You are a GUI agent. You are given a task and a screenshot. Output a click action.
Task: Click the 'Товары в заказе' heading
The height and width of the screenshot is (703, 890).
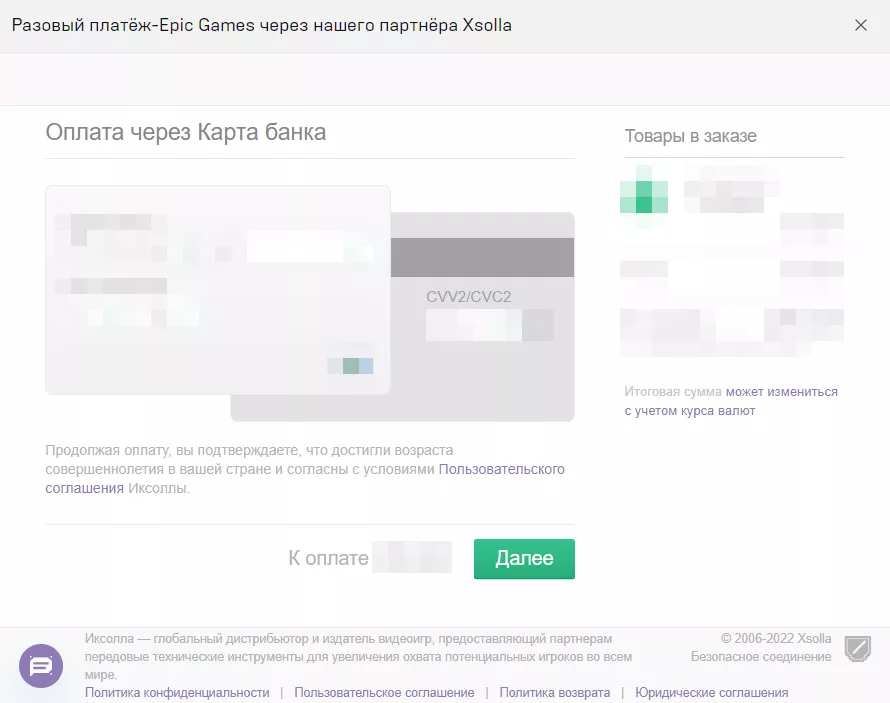pyautogui.click(x=690, y=136)
